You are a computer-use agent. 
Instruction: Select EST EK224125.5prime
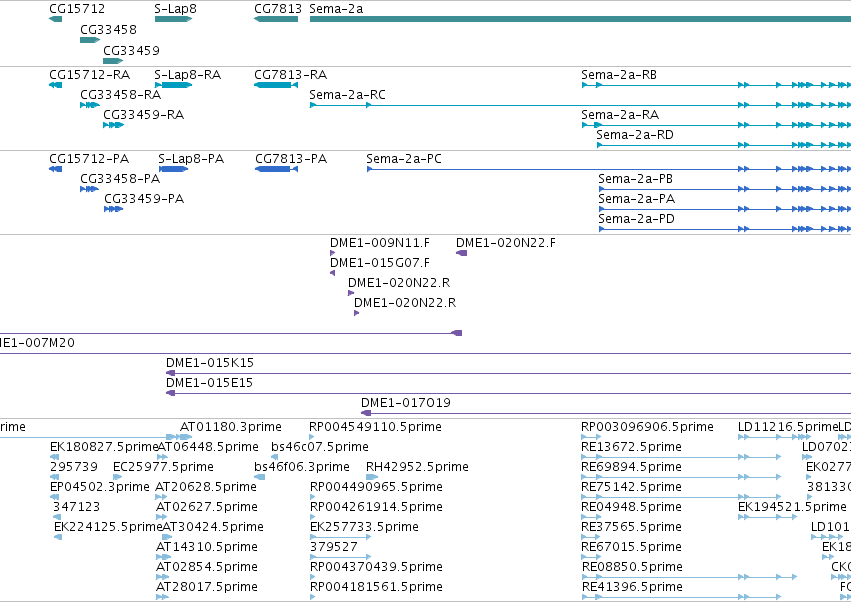click(108, 527)
